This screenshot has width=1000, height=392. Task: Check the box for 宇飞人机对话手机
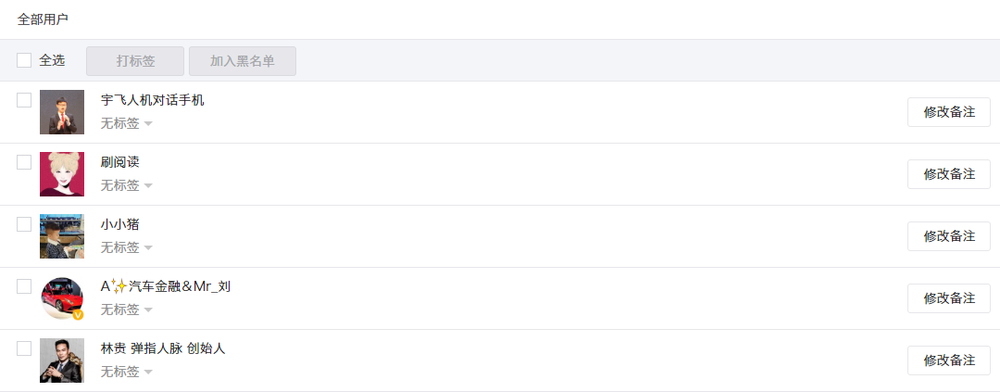[24, 100]
